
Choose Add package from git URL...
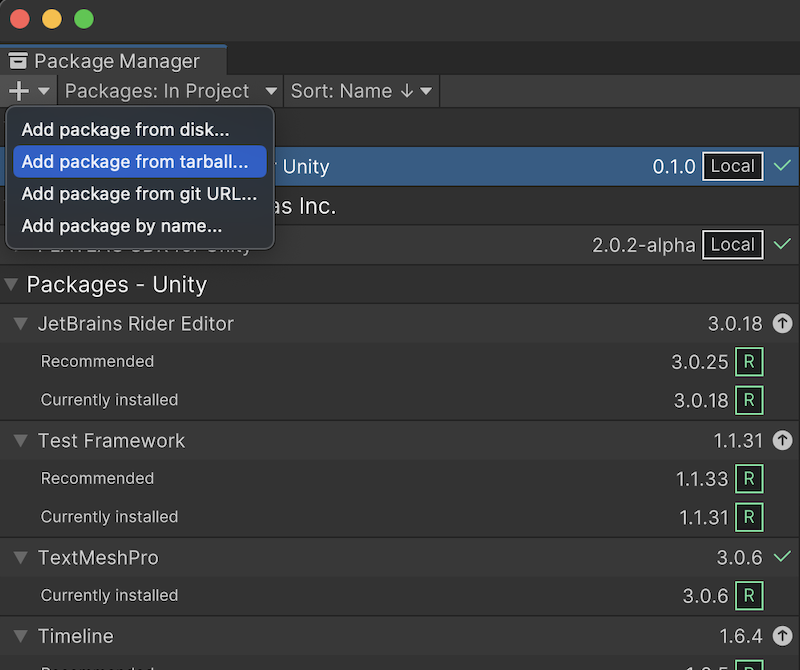tap(139, 194)
